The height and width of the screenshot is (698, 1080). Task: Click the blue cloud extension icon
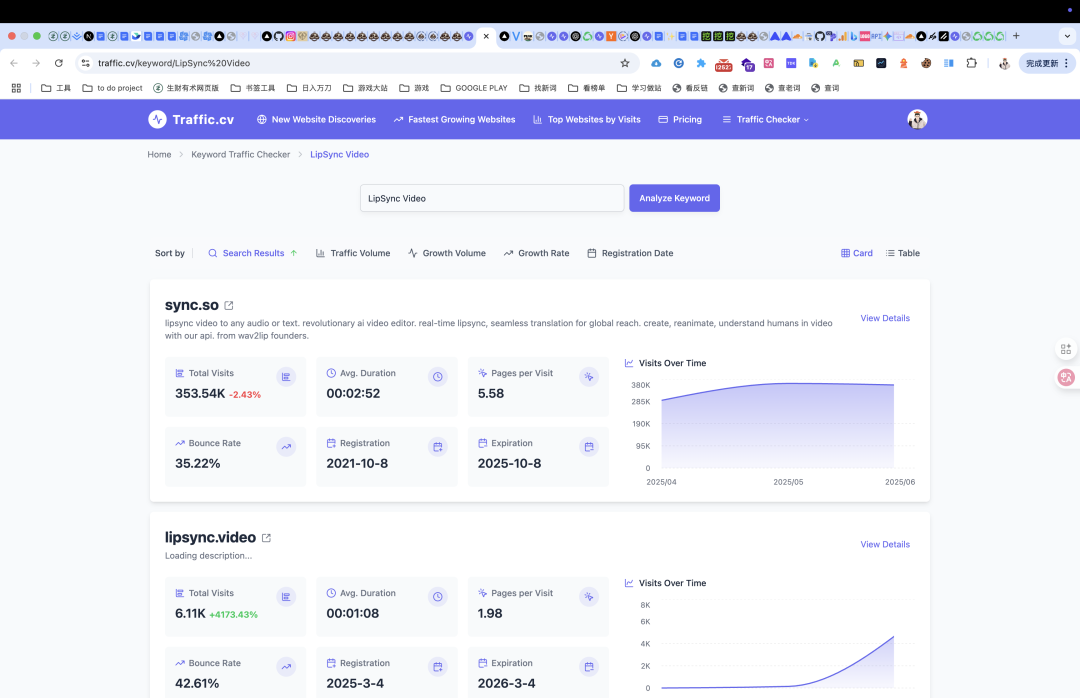coord(656,63)
